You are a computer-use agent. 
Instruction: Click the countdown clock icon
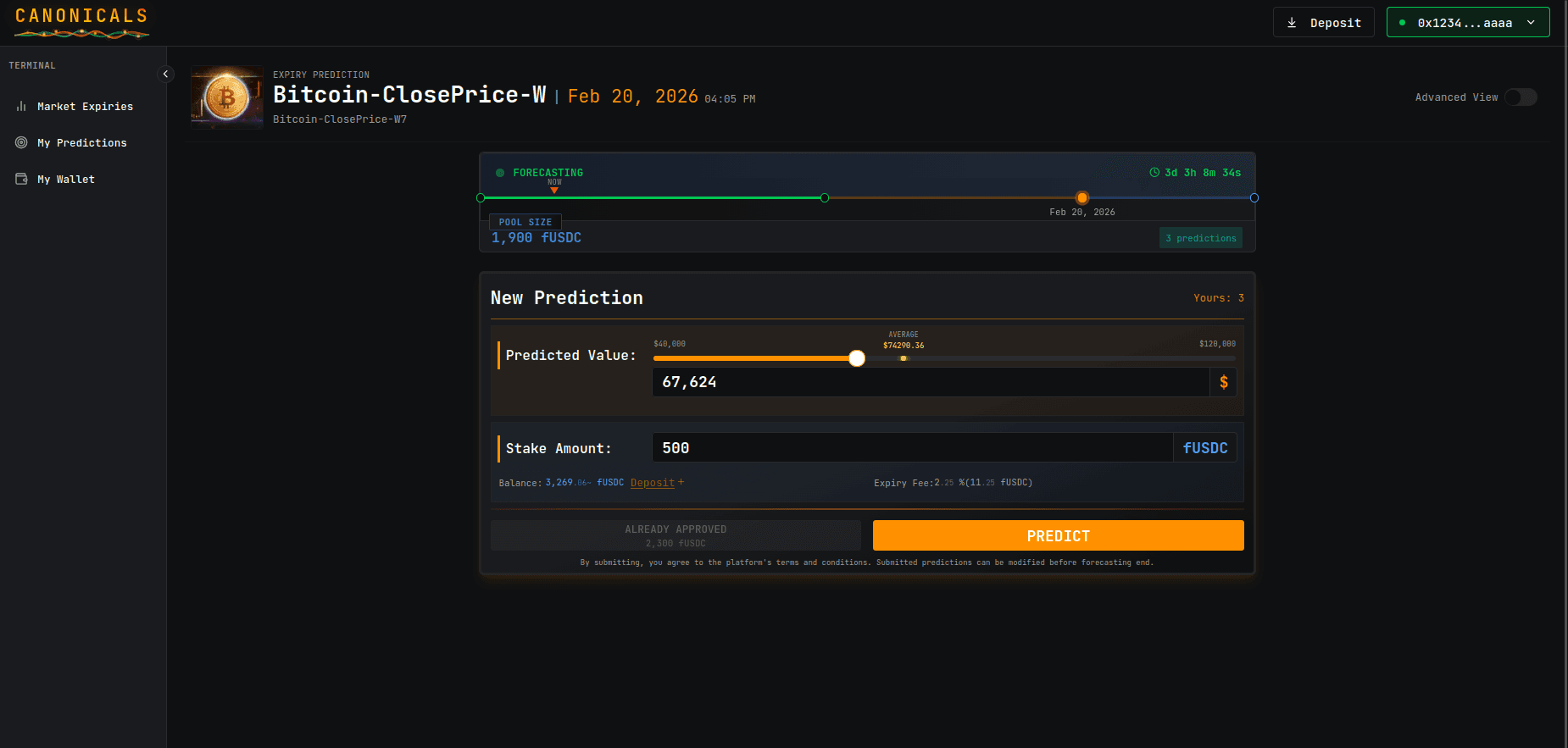tap(1154, 173)
